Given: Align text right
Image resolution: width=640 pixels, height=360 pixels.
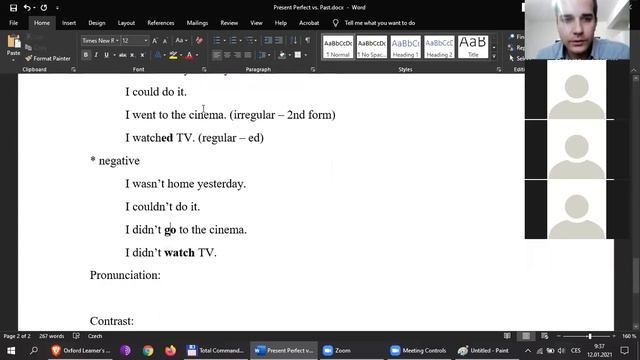Looking at the screenshot, I should pos(238,55).
